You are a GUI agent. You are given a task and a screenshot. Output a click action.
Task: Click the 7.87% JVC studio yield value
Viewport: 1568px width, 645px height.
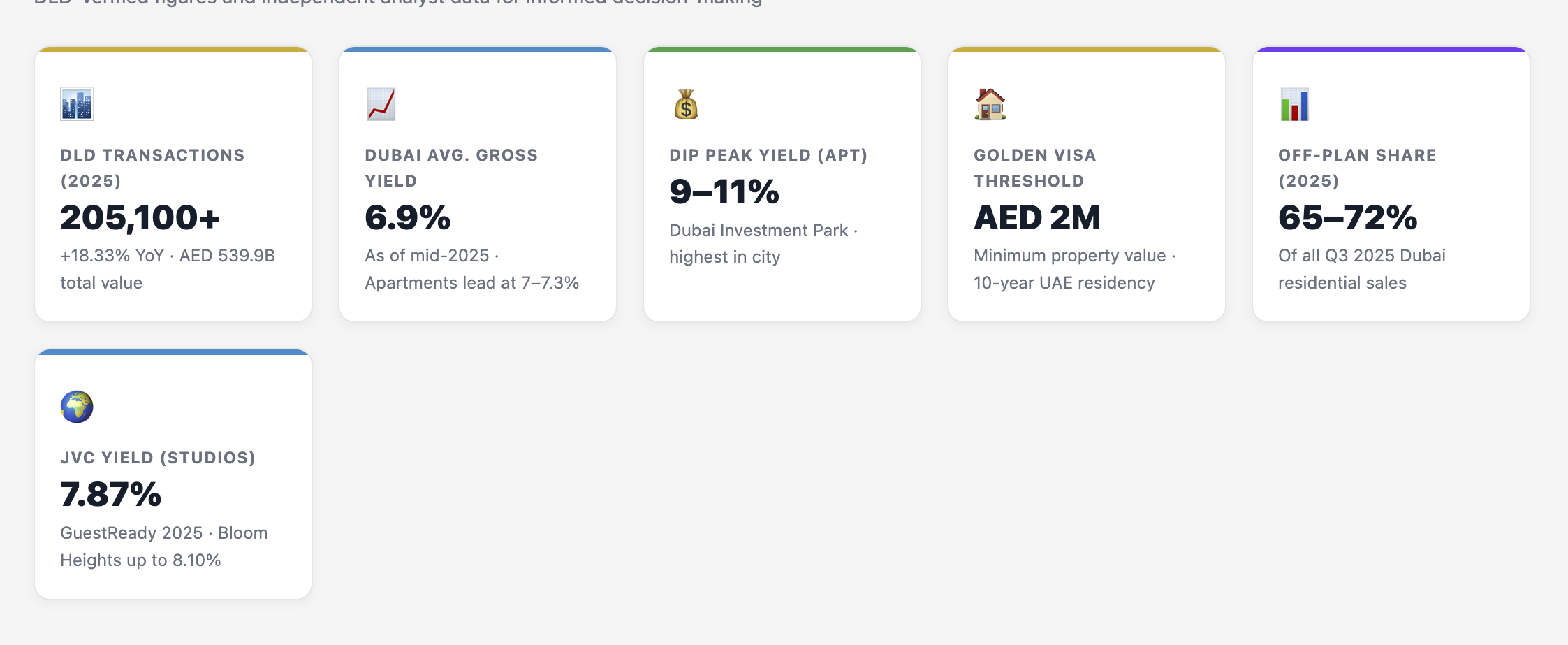click(111, 494)
